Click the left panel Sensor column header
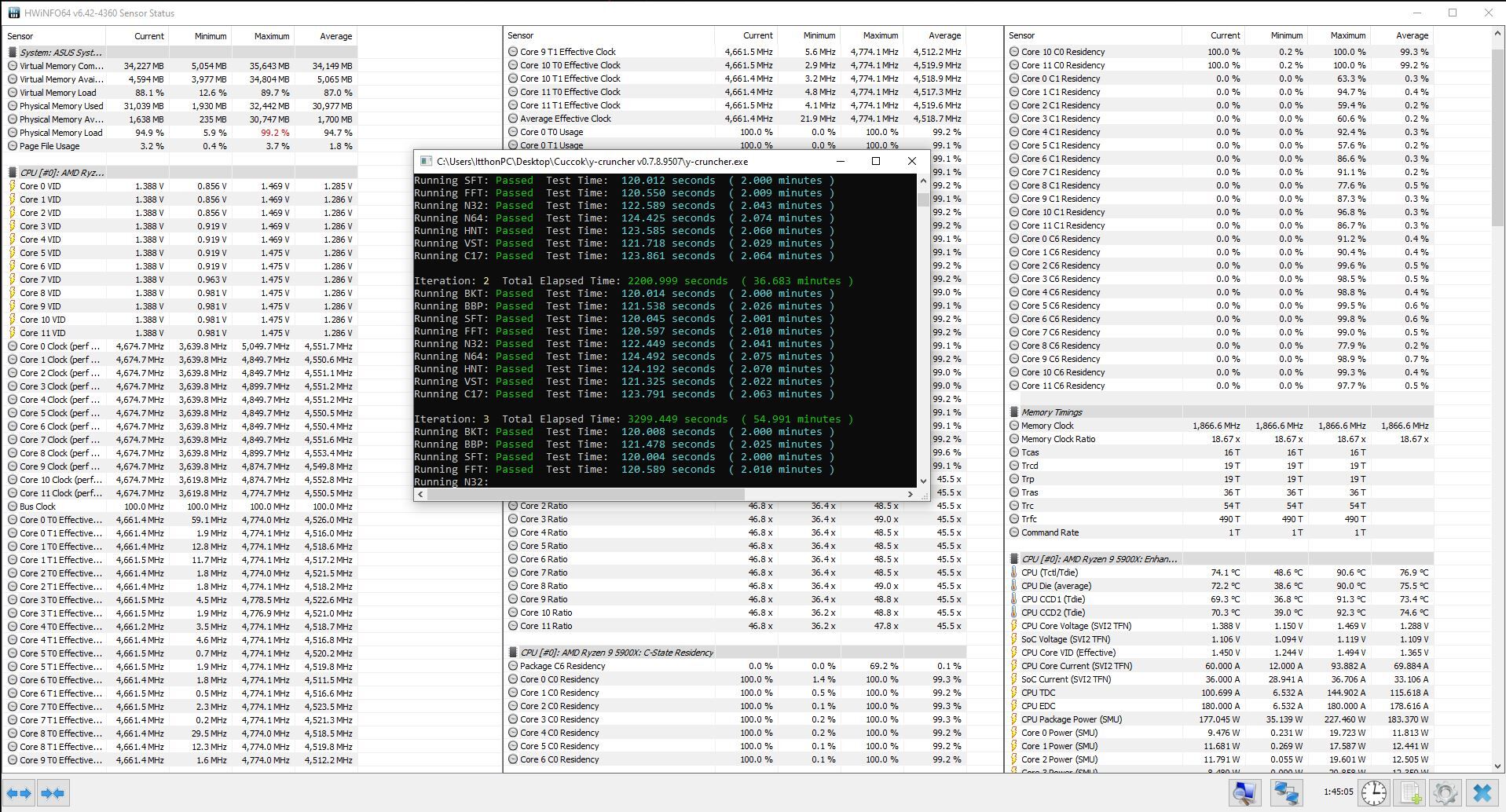 tap(55, 36)
